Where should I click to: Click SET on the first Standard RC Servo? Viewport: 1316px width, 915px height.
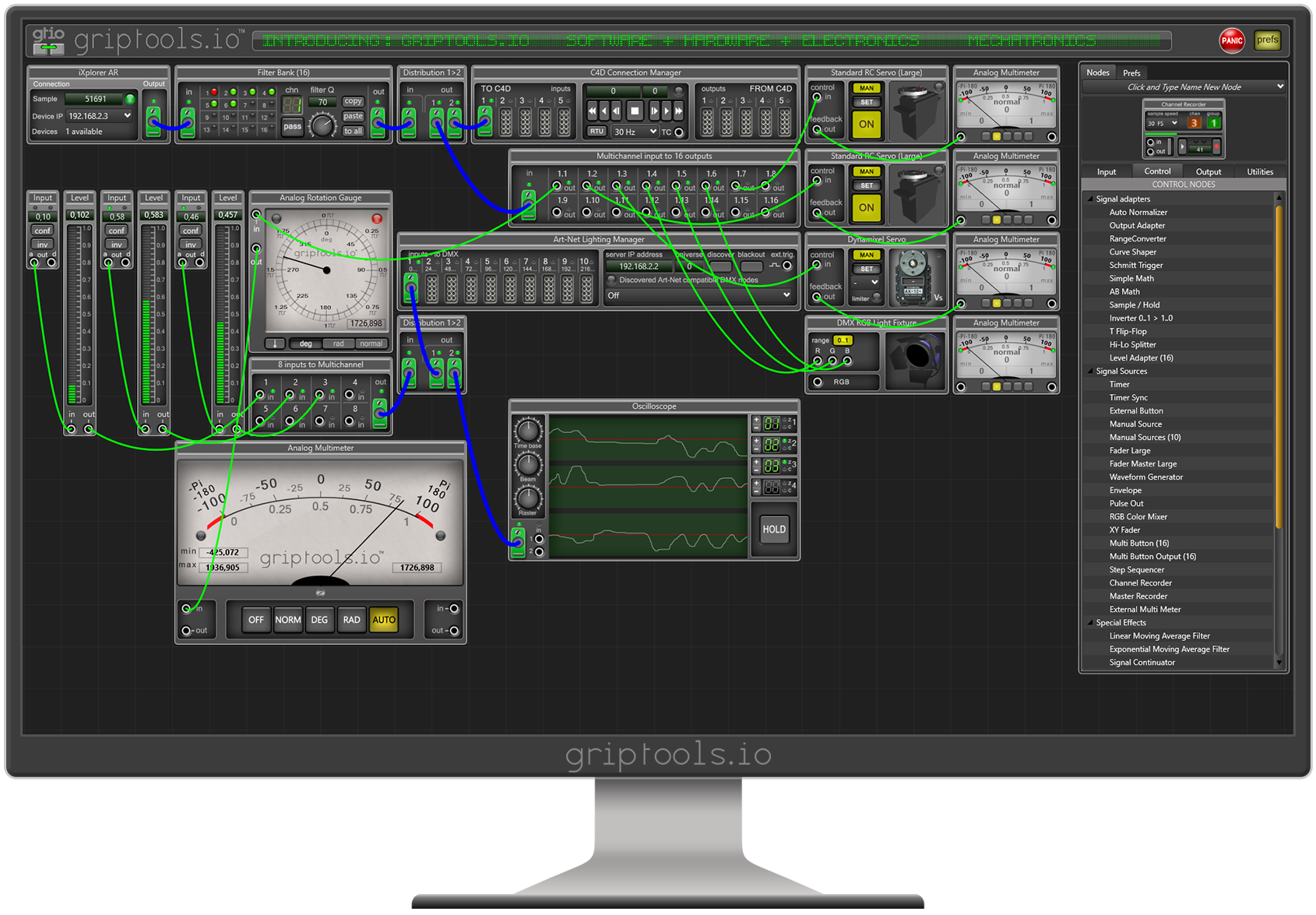[x=866, y=102]
